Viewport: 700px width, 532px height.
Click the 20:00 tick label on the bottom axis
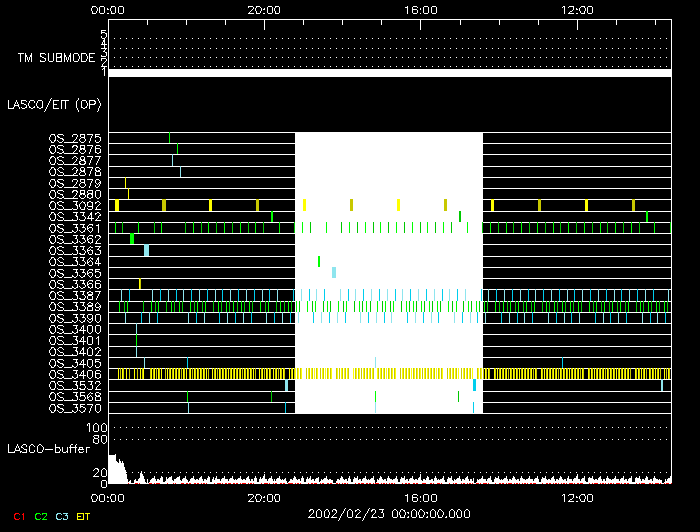(x=264, y=497)
